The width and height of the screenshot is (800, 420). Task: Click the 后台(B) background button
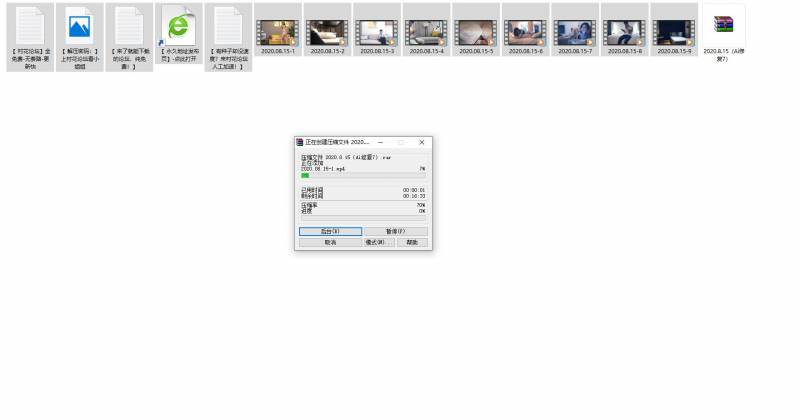click(330, 231)
